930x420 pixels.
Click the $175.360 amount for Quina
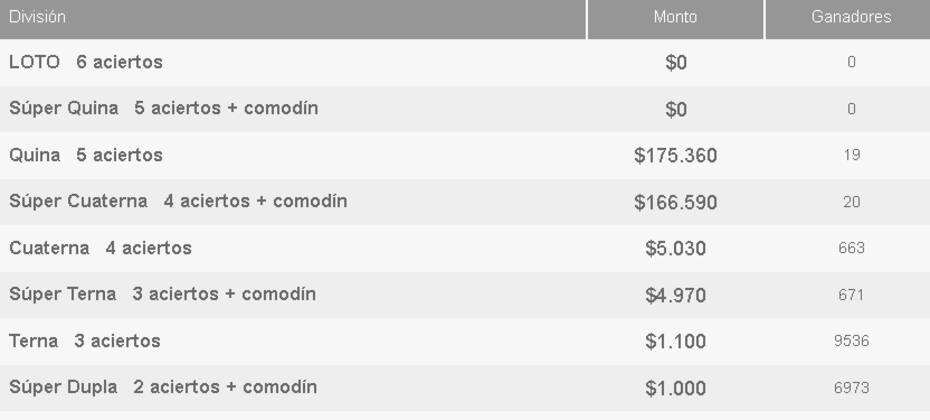point(676,155)
